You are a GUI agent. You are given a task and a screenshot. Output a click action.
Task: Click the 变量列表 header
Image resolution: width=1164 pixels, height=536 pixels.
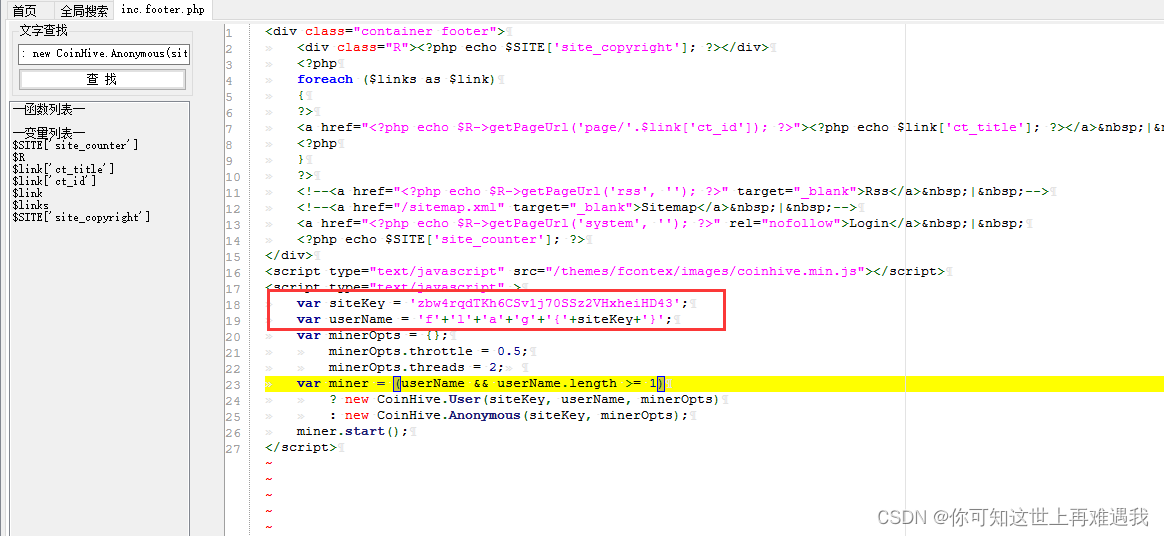[x=49, y=134]
